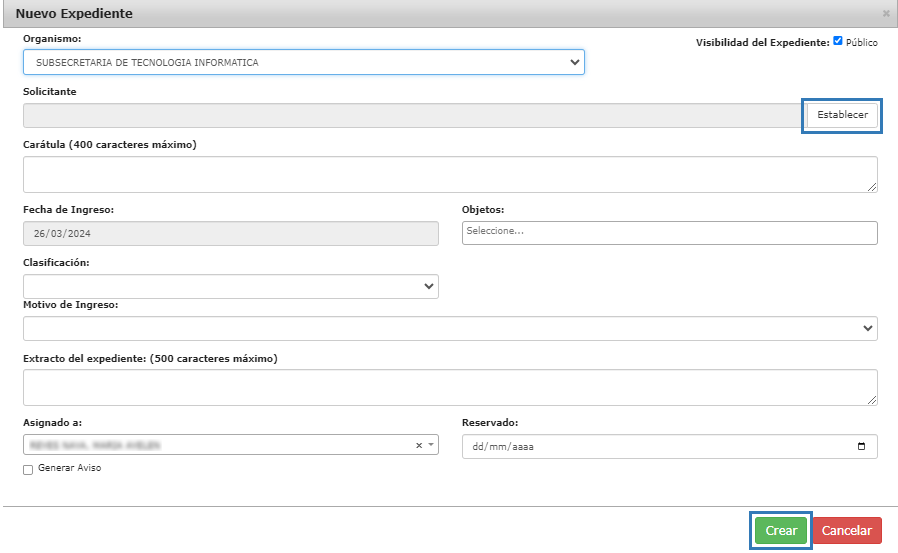Open the Objetos selection box
This screenshot has width=898, height=553.
coord(669,232)
